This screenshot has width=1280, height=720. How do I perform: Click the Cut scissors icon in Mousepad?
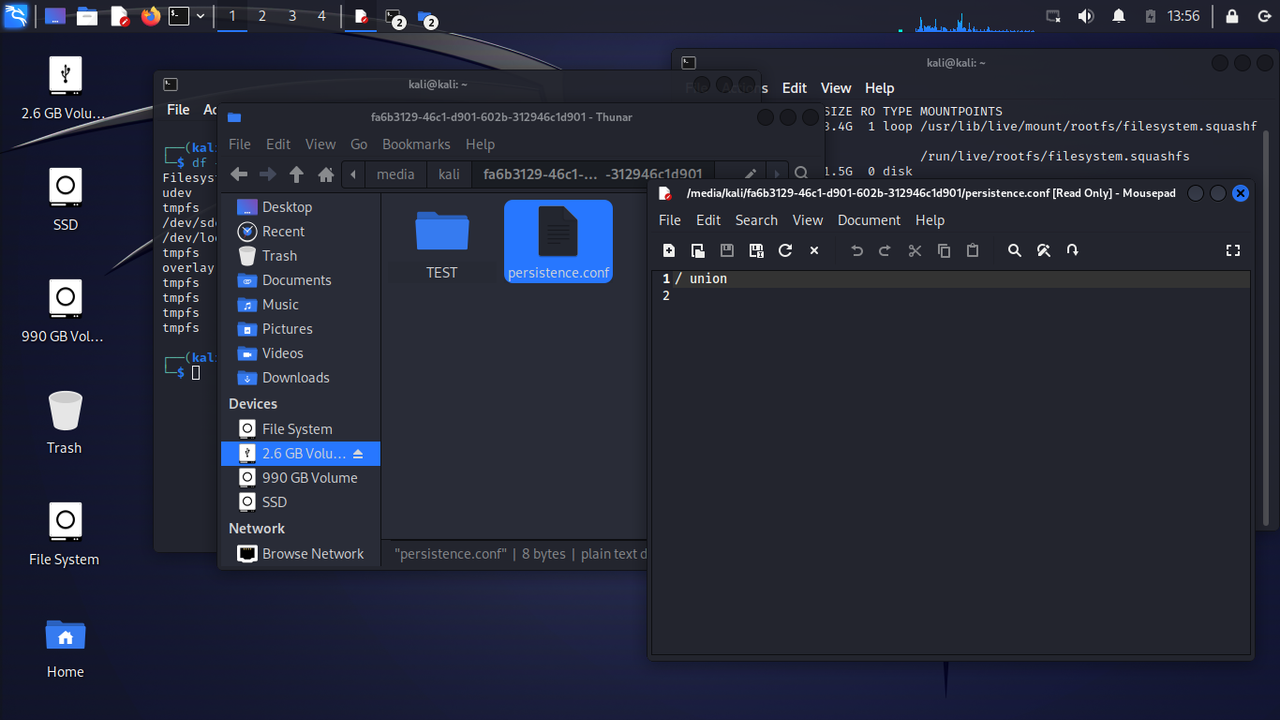[915, 251]
